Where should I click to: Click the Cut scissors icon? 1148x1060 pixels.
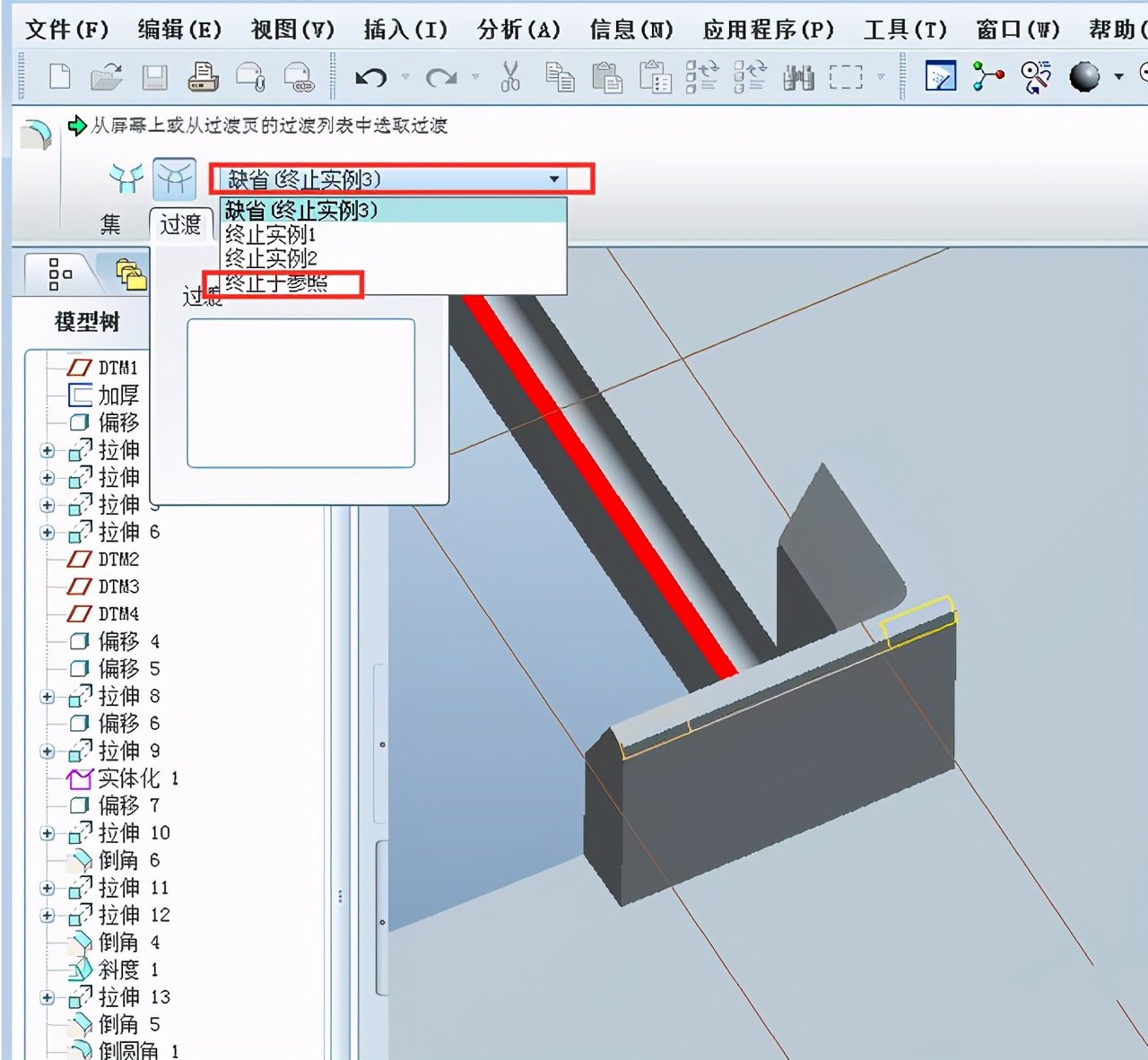click(x=510, y=77)
